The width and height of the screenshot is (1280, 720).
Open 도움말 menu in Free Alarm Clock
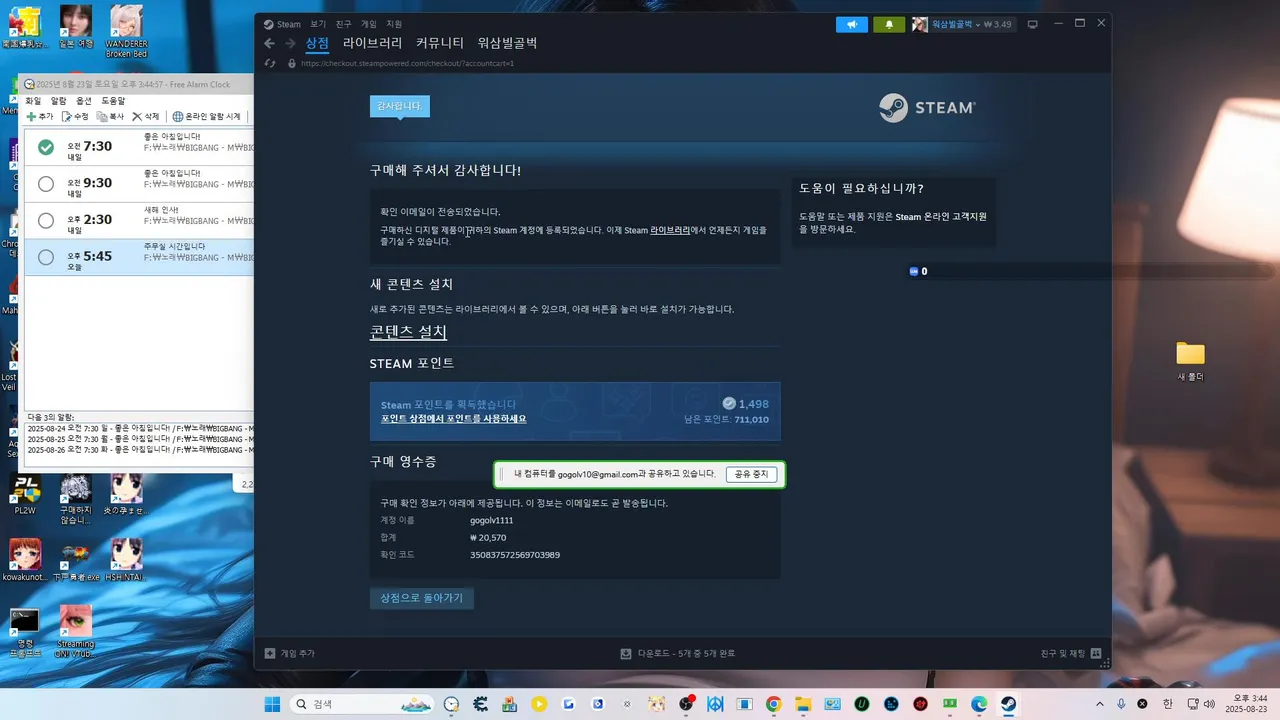tap(113, 101)
